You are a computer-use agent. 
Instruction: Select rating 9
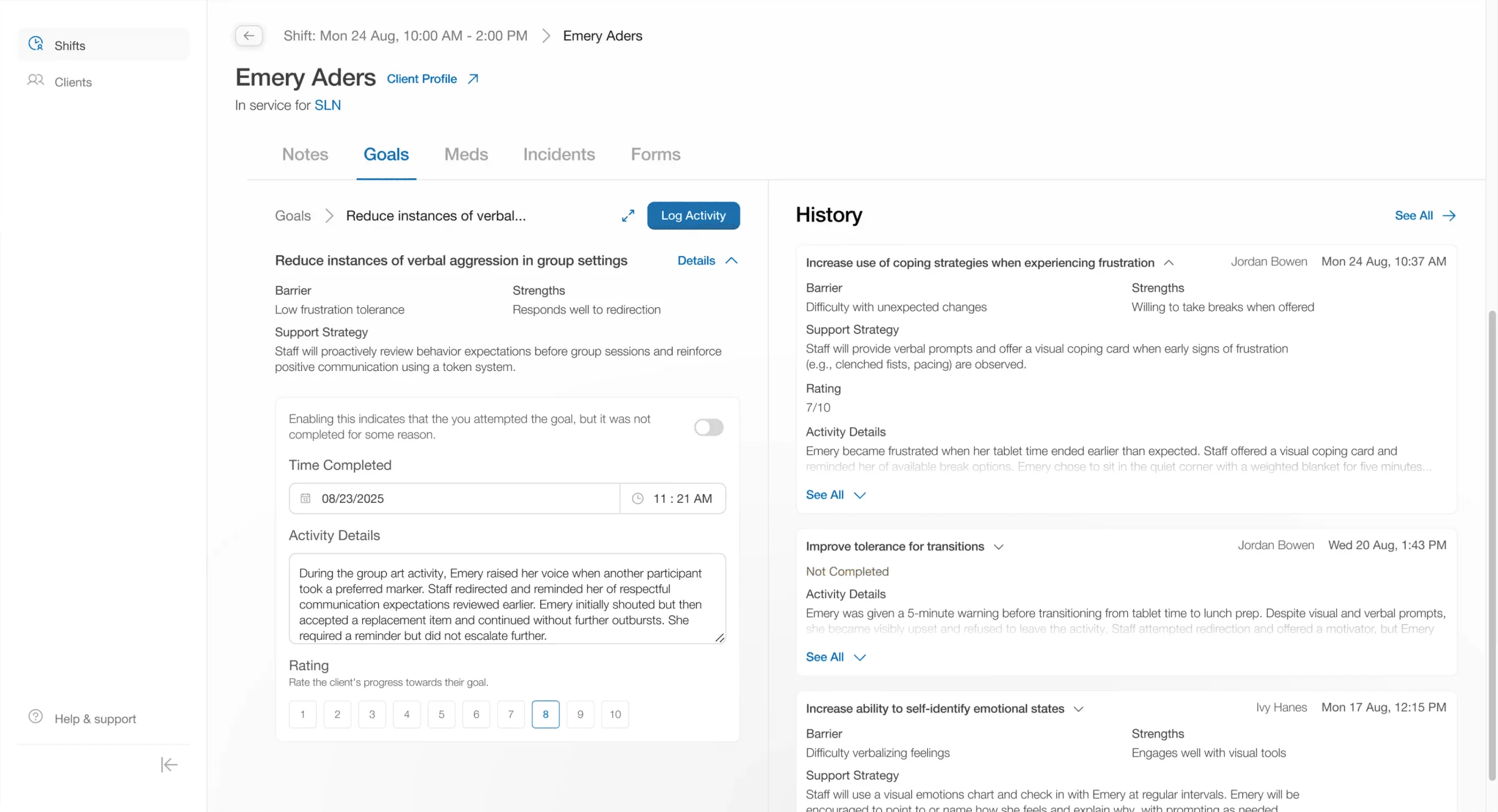click(x=580, y=715)
